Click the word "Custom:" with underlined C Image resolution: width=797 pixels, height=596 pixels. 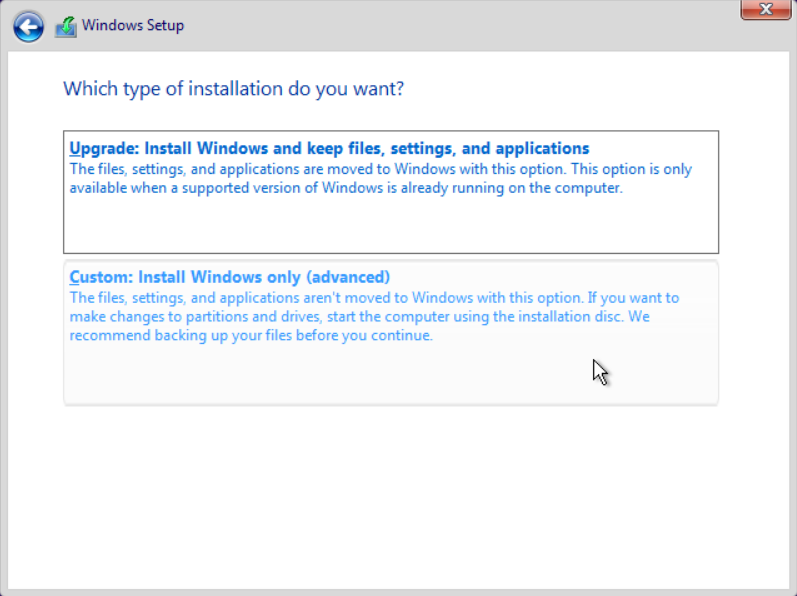pyautogui.click(x=101, y=277)
